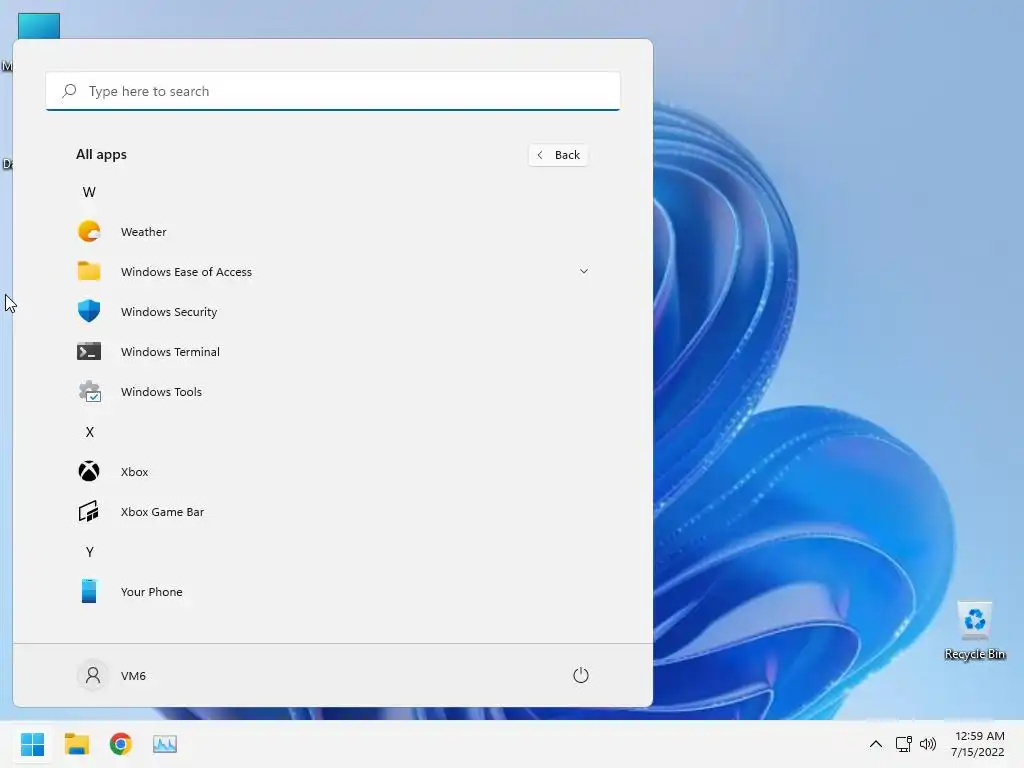Launch Windows Terminal from its icon
This screenshot has height=768, width=1024.
(89, 351)
